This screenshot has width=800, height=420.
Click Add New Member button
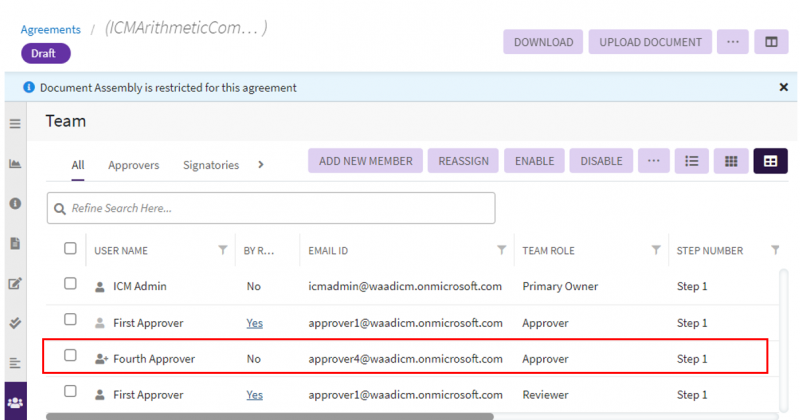pyautogui.click(x=365, y=161)
